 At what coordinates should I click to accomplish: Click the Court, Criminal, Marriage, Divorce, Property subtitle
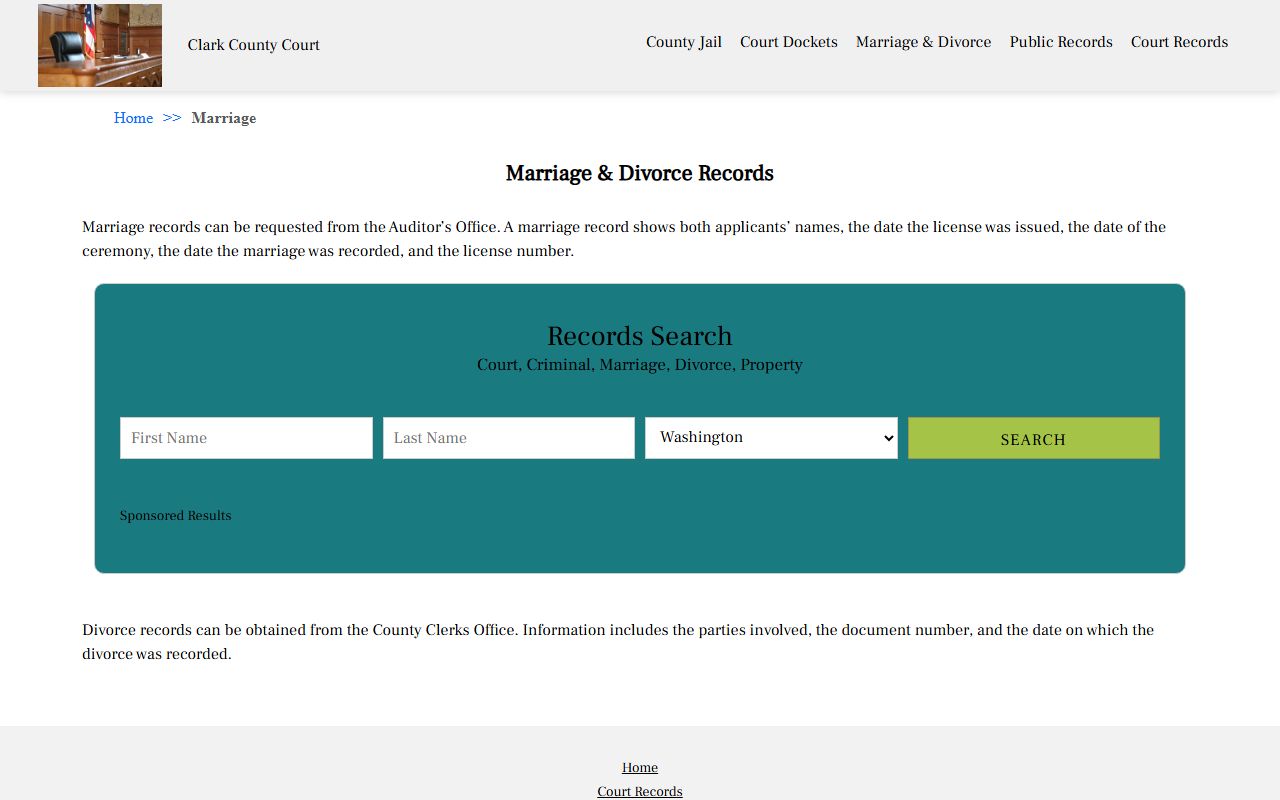click(x=640, y=365)
